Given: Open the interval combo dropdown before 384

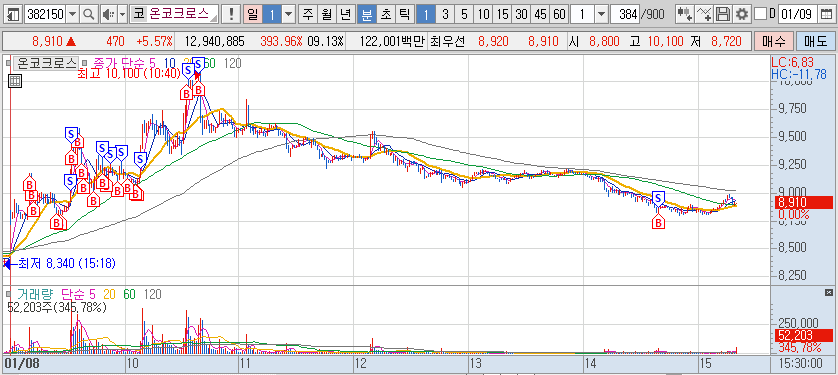Looking at the screenshot, I should [601, 14].
